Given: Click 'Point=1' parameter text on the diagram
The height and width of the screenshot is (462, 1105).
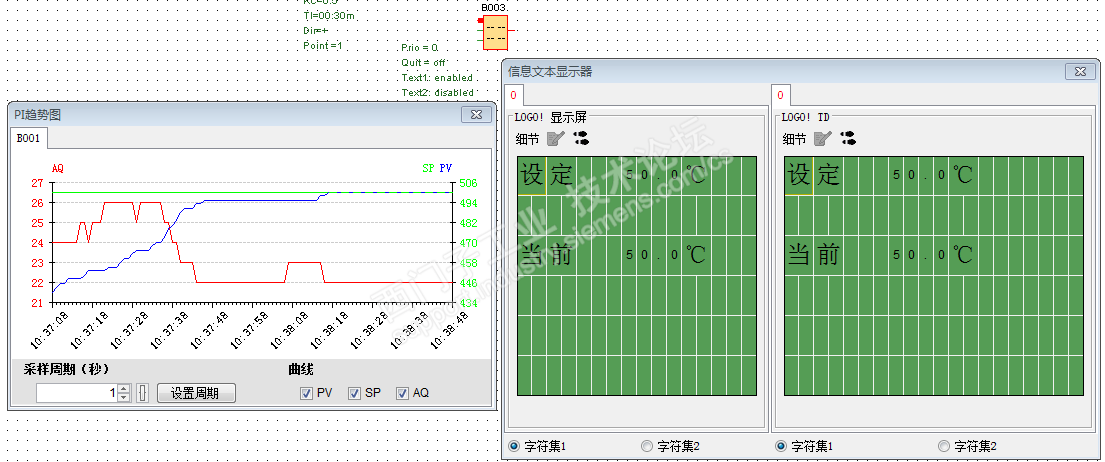Looking at the screenshot, I should click(x=323, y=46).
